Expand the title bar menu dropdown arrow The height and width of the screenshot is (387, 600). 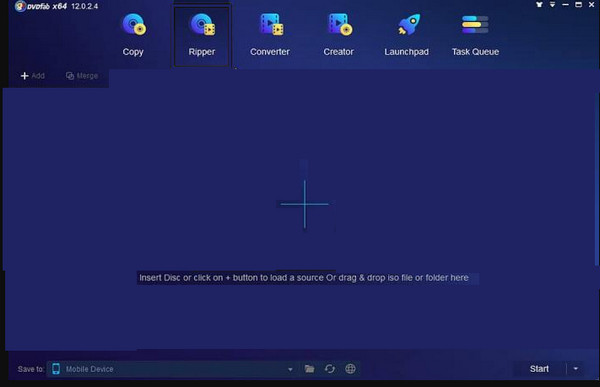pos(553,5)
